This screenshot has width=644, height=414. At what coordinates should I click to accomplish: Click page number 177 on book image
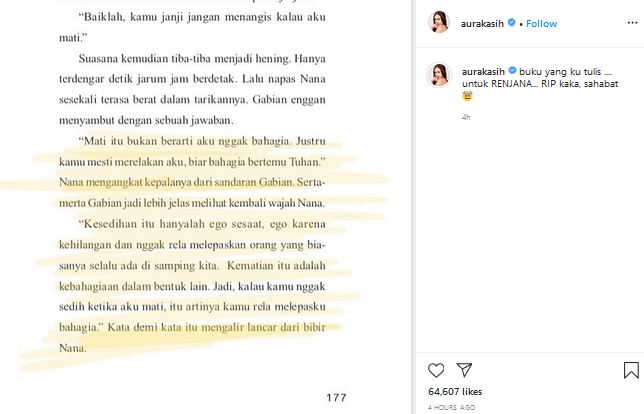[336, 398]
